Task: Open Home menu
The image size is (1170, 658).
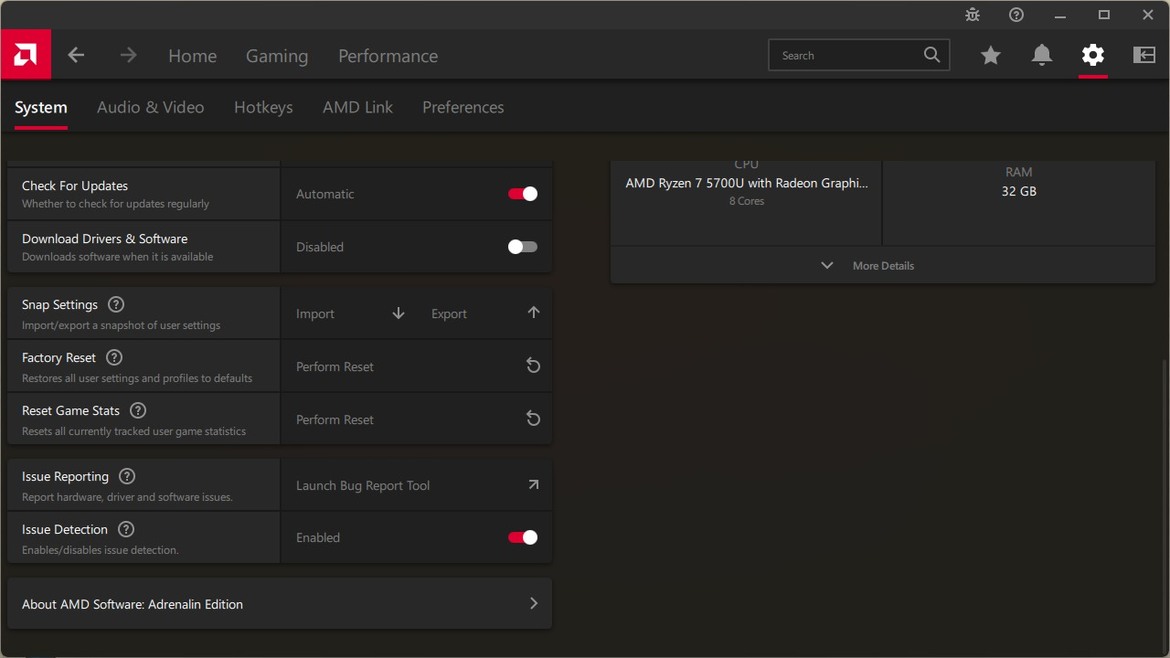Action: [193, 56]
